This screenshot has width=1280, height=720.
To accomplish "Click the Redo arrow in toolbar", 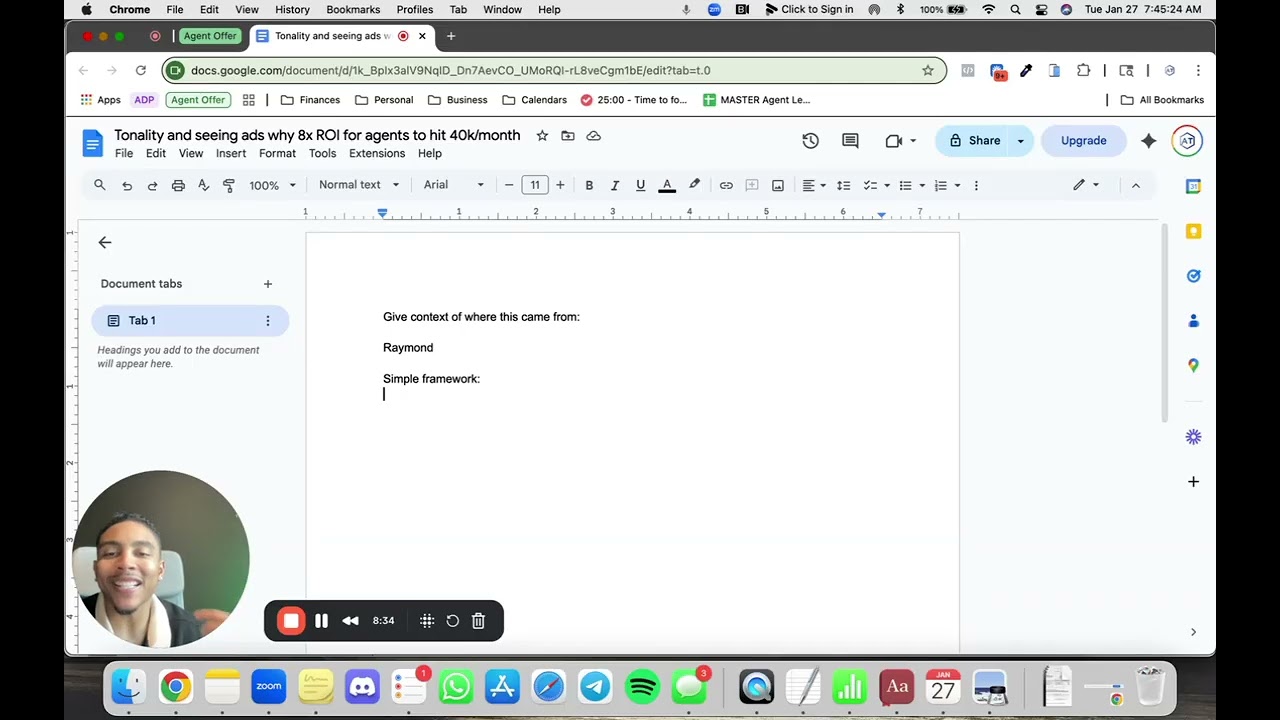I will [x=152, y=185].
